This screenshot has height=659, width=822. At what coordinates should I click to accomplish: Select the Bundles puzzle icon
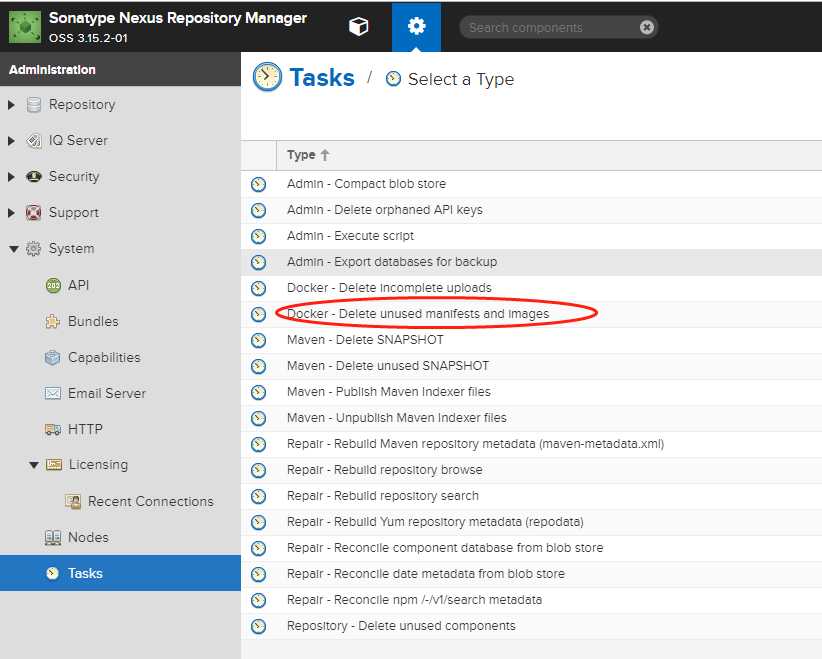click(53, 321)
